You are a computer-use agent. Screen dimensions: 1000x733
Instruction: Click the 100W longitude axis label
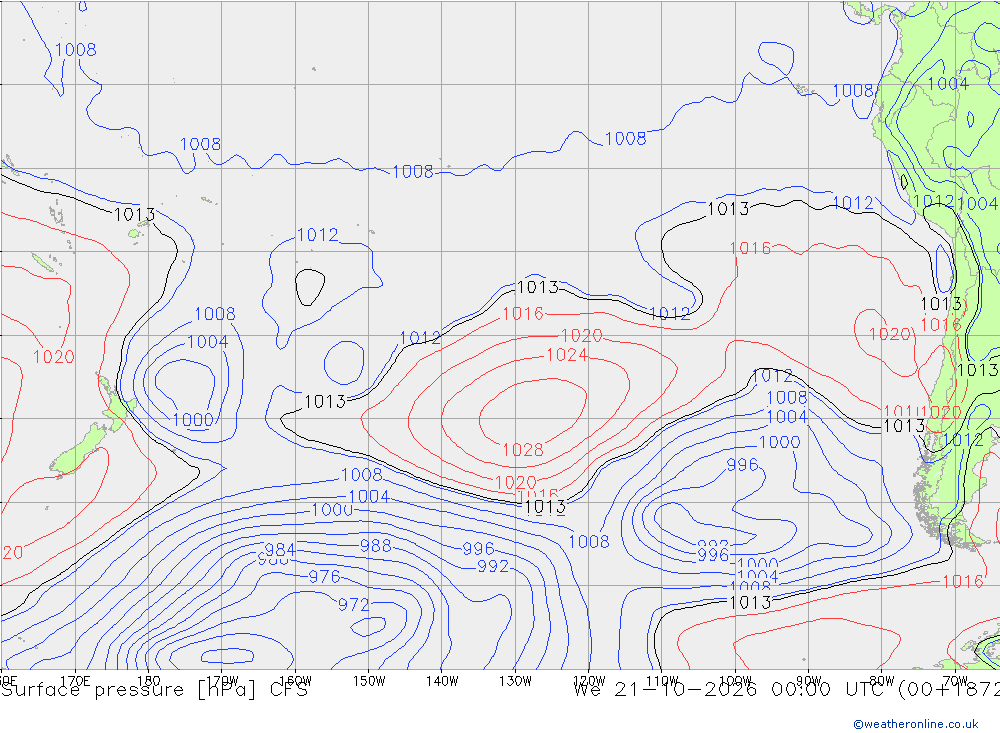coord(735,681)
